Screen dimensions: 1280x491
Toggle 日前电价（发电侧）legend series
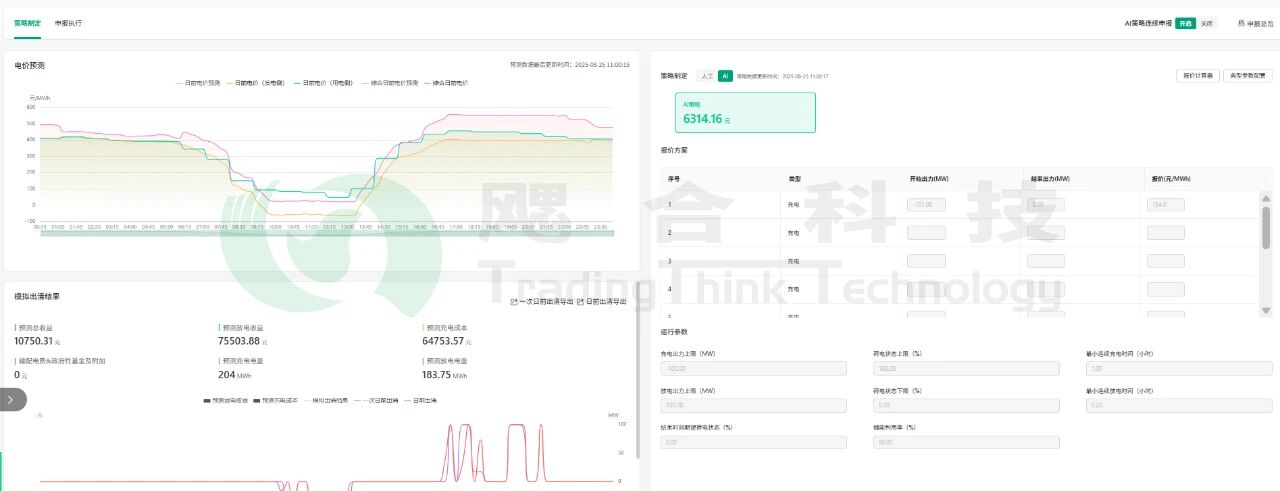click(x=257, y=83)
